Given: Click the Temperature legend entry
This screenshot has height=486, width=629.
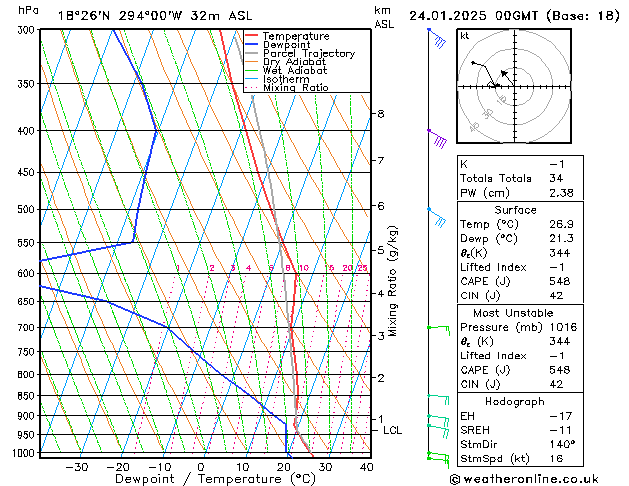Looking at the screenshot, I should (287, 36).
